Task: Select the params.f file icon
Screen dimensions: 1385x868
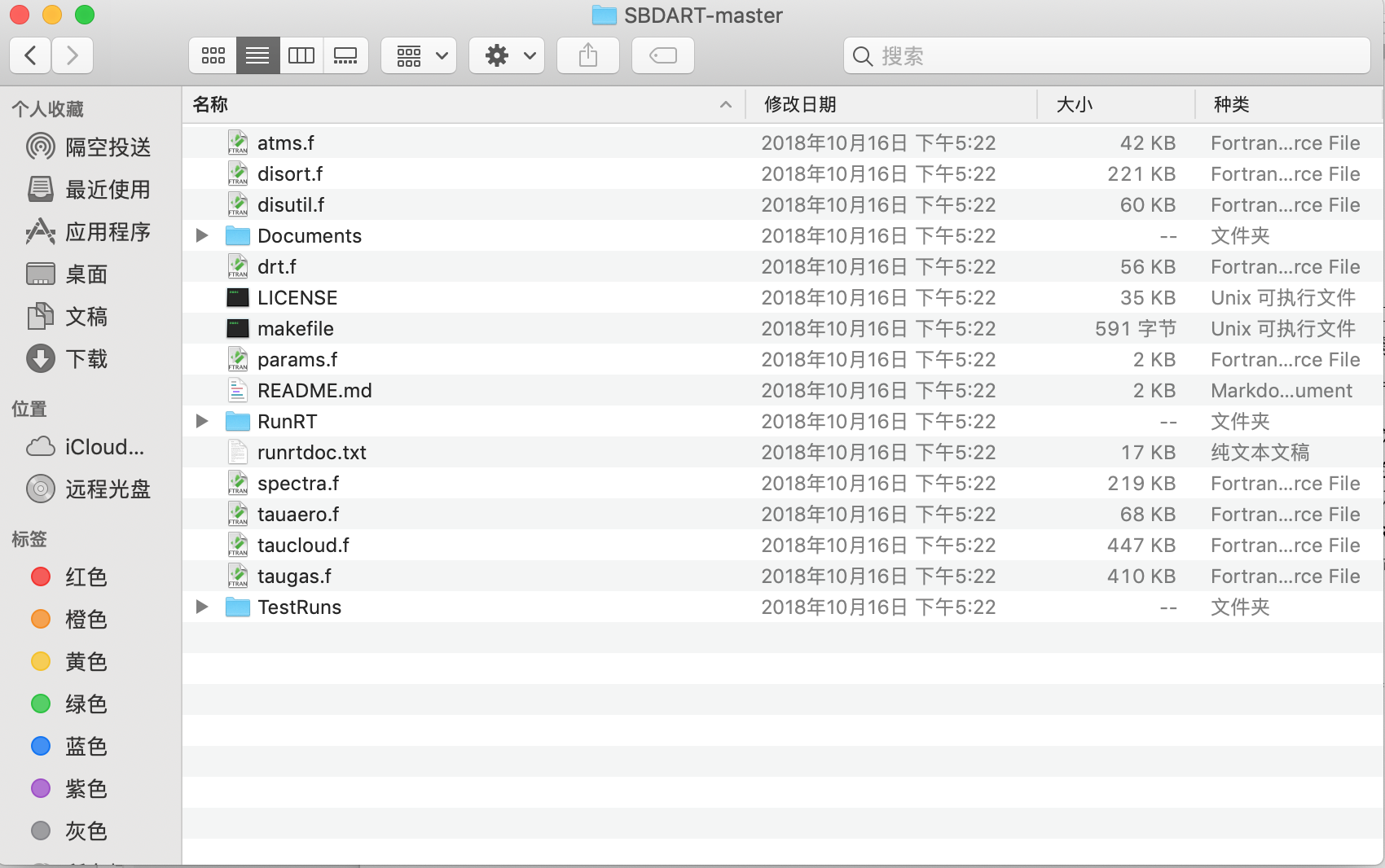Action: 238,359
